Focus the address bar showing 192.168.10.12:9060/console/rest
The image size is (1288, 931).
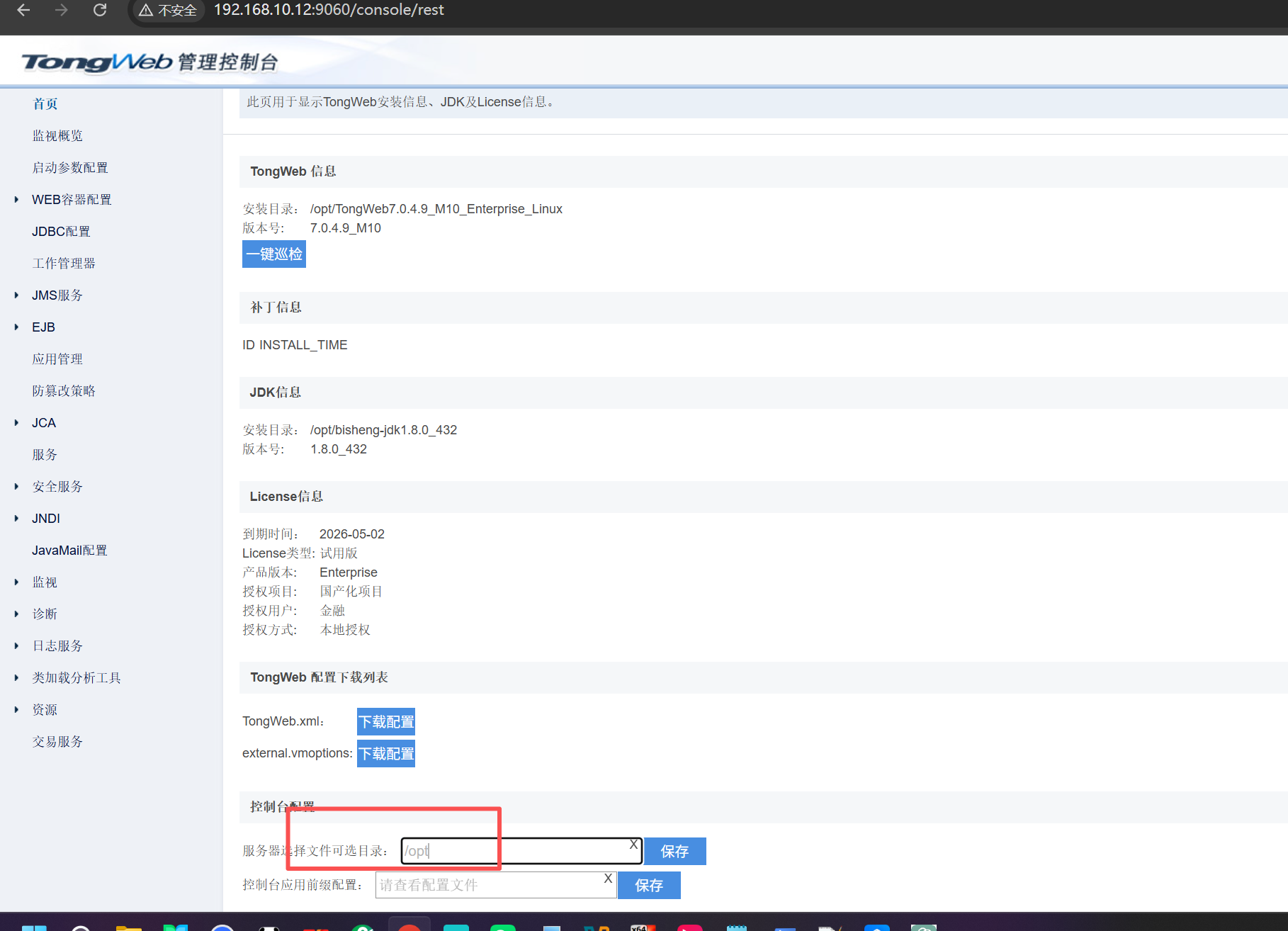click(x=329, y=10)
